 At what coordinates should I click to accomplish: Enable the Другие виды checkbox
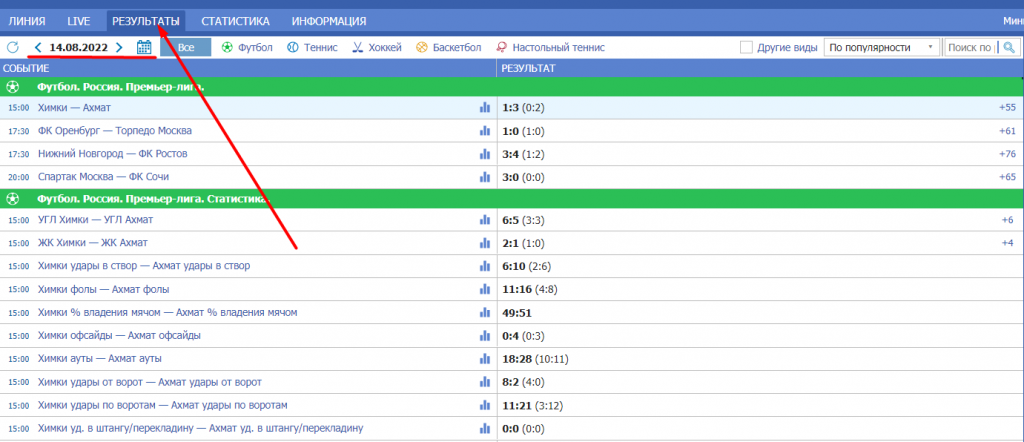pyautogui.click(x=746, y=47)
